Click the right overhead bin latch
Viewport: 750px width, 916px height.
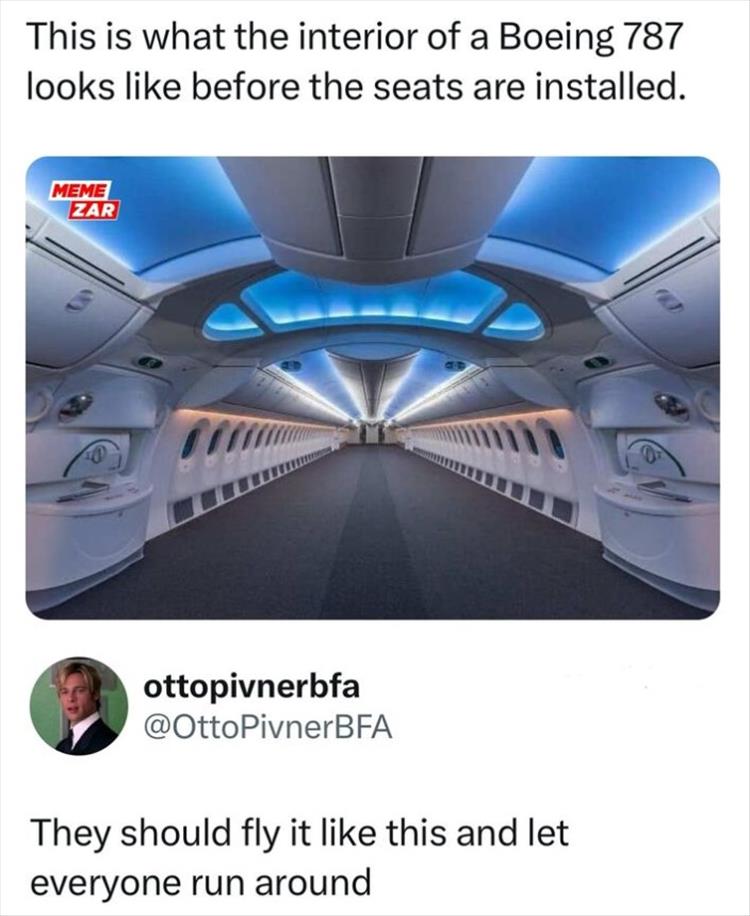(x=670, y=300)
